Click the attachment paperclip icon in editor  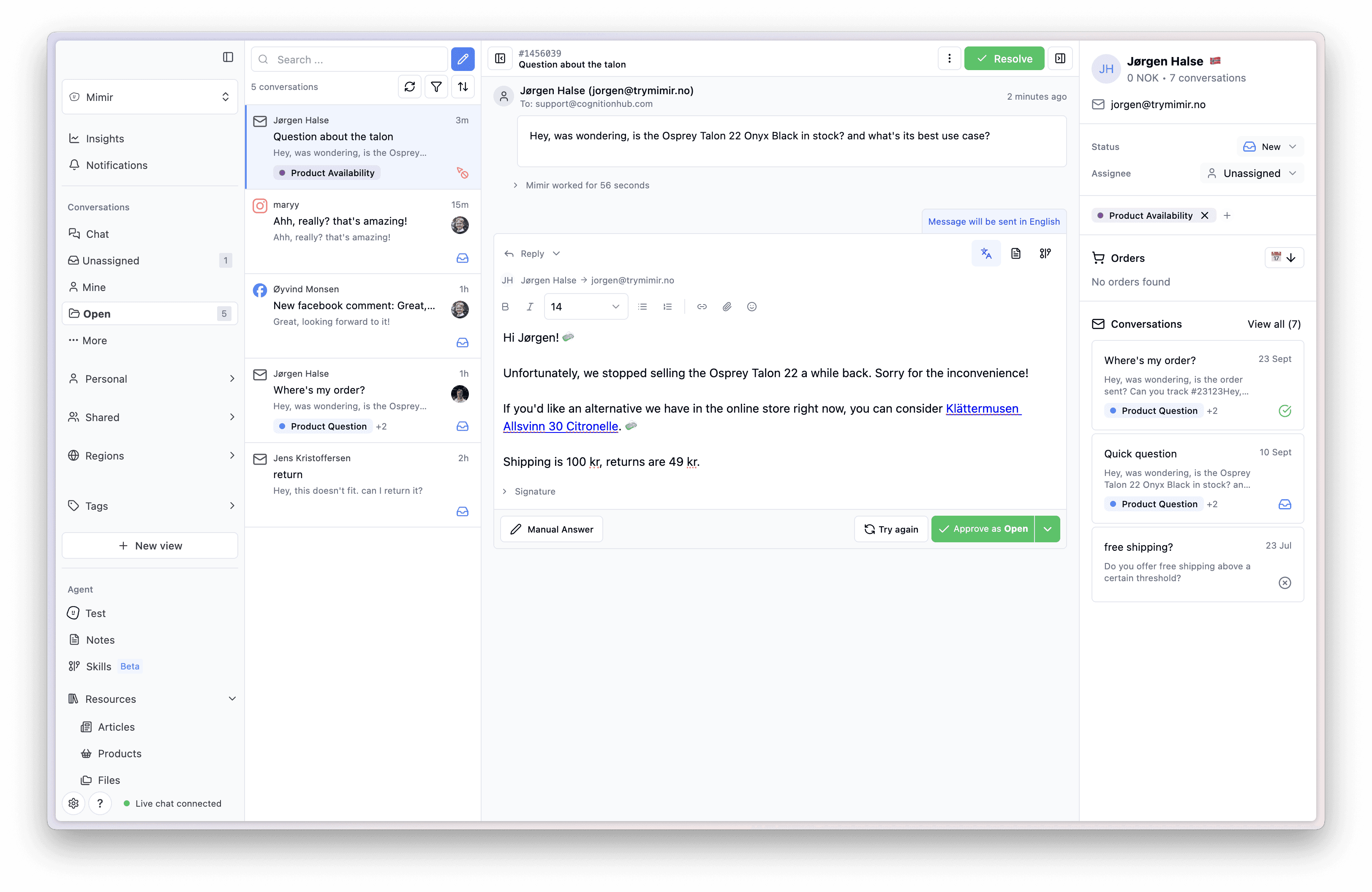click(x=727, y=307)
